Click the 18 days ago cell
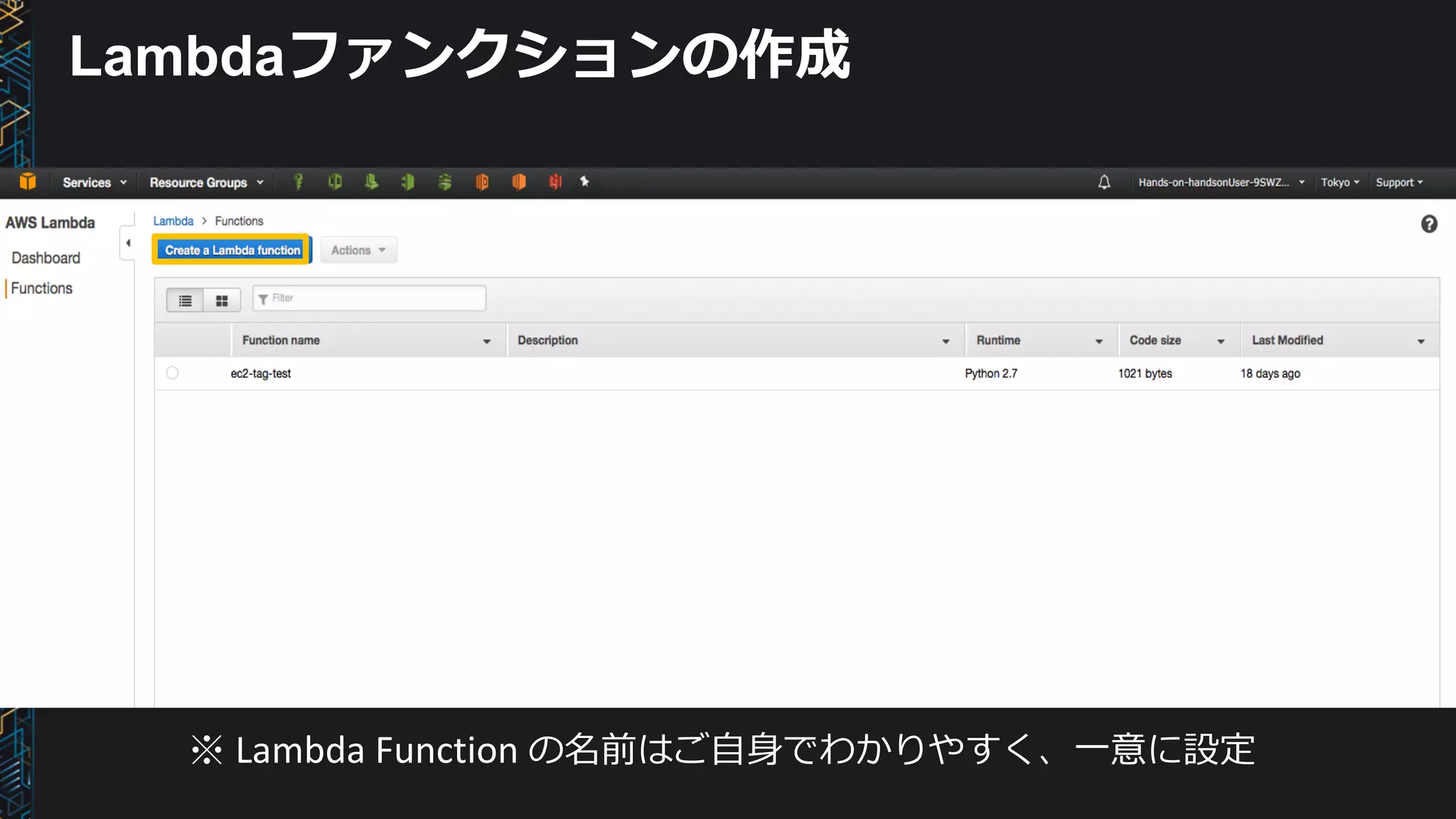The width and height of the screenshot is (1456, 819). [1270, 373]
